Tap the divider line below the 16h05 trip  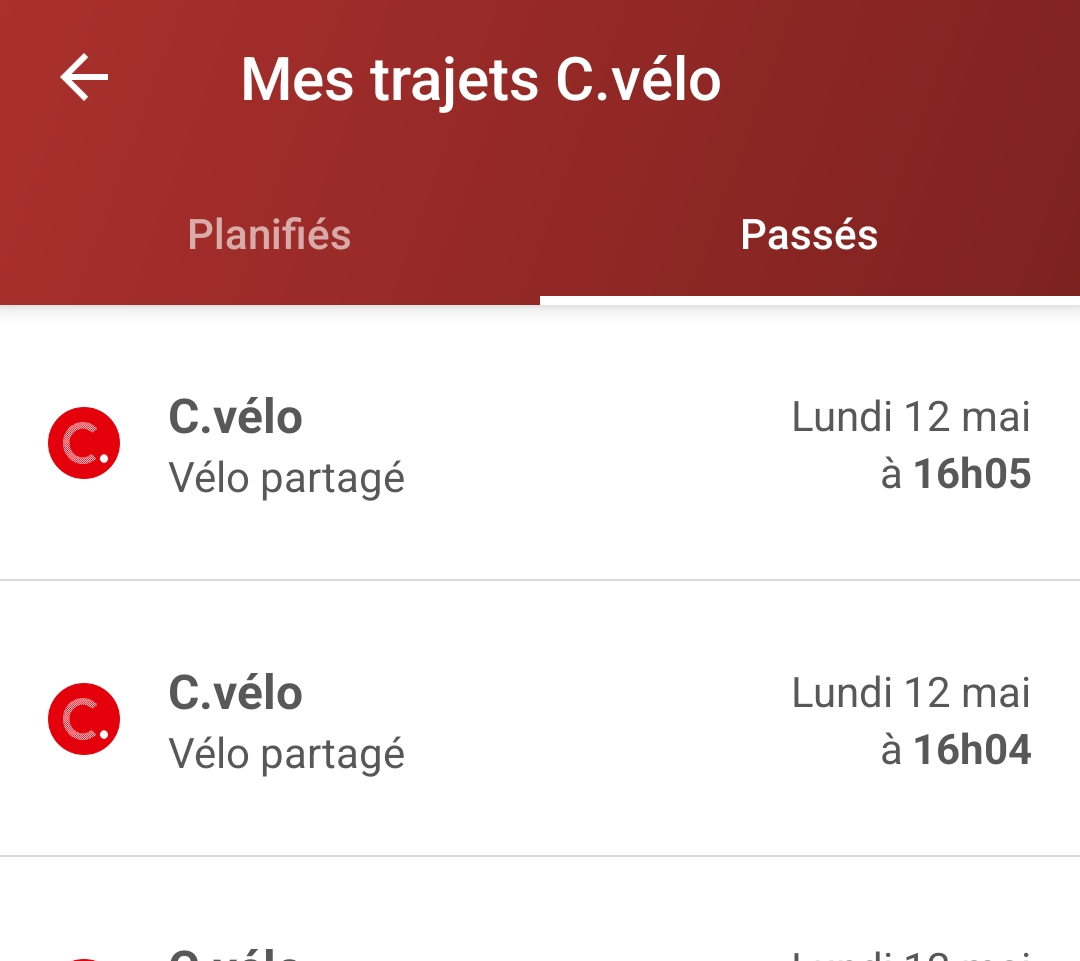pyautogui.click(x=540, y=580)
